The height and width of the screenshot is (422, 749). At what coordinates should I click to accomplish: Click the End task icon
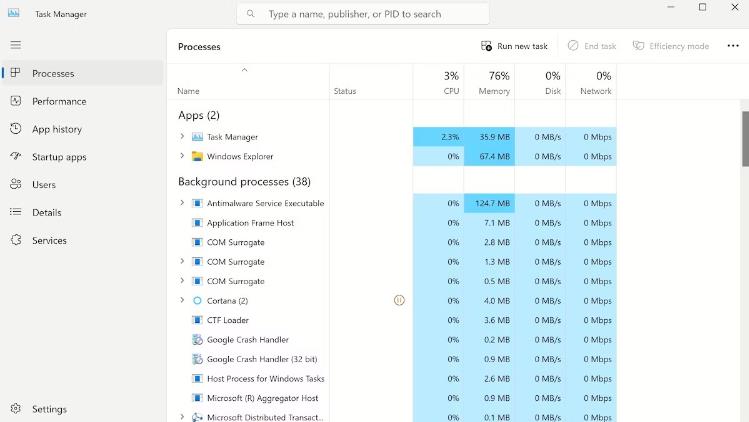(573, 46)
